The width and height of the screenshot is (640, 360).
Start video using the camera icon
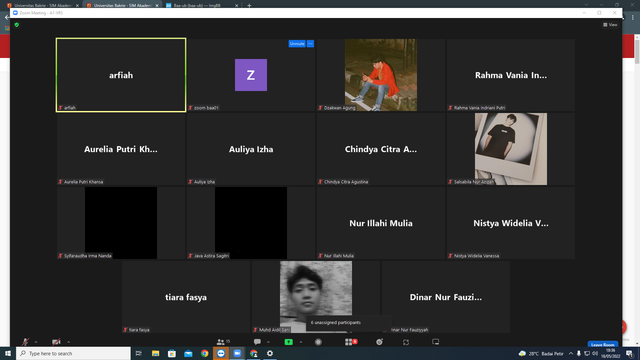[56, 342]
